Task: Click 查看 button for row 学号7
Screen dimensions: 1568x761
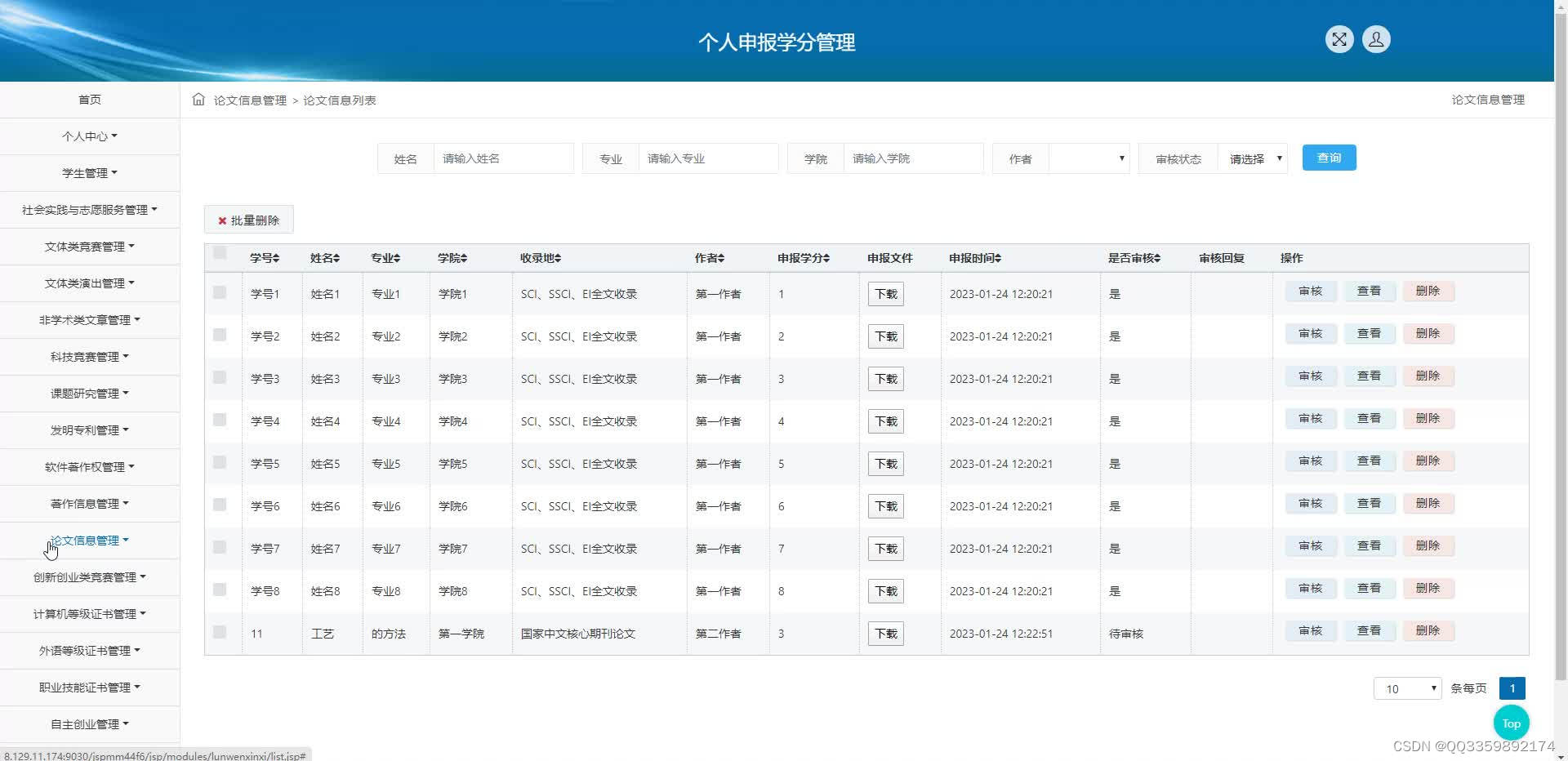Action: 1370,545
